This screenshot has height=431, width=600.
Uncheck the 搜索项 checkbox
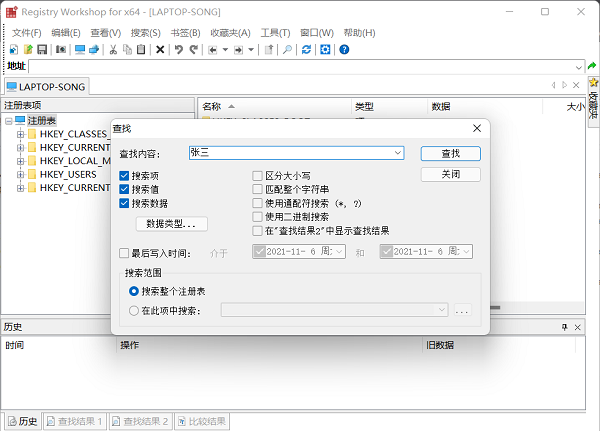[x=124, y=176]
